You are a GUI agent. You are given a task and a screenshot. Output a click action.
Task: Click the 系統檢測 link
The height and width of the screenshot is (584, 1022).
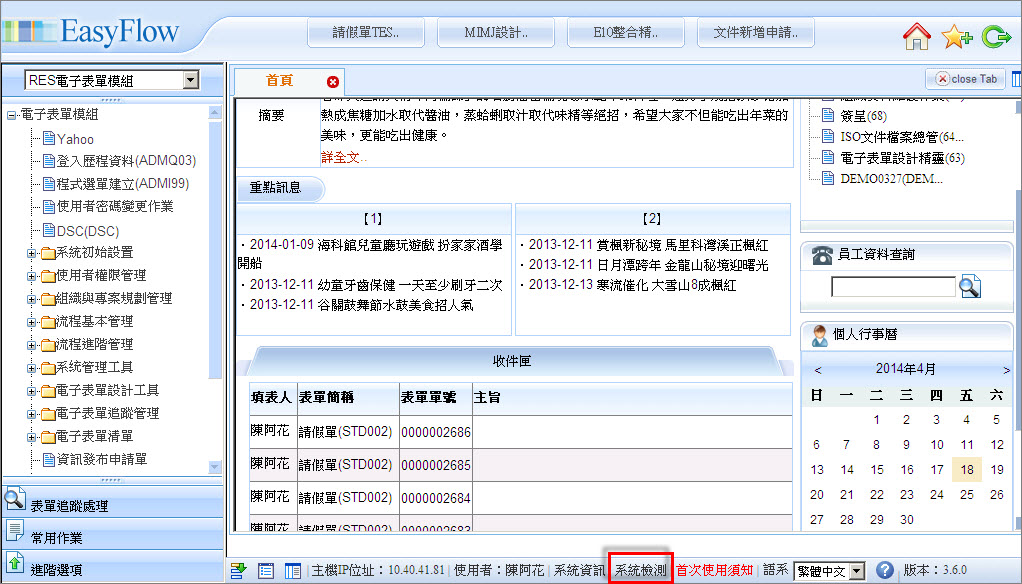(640, 570)
